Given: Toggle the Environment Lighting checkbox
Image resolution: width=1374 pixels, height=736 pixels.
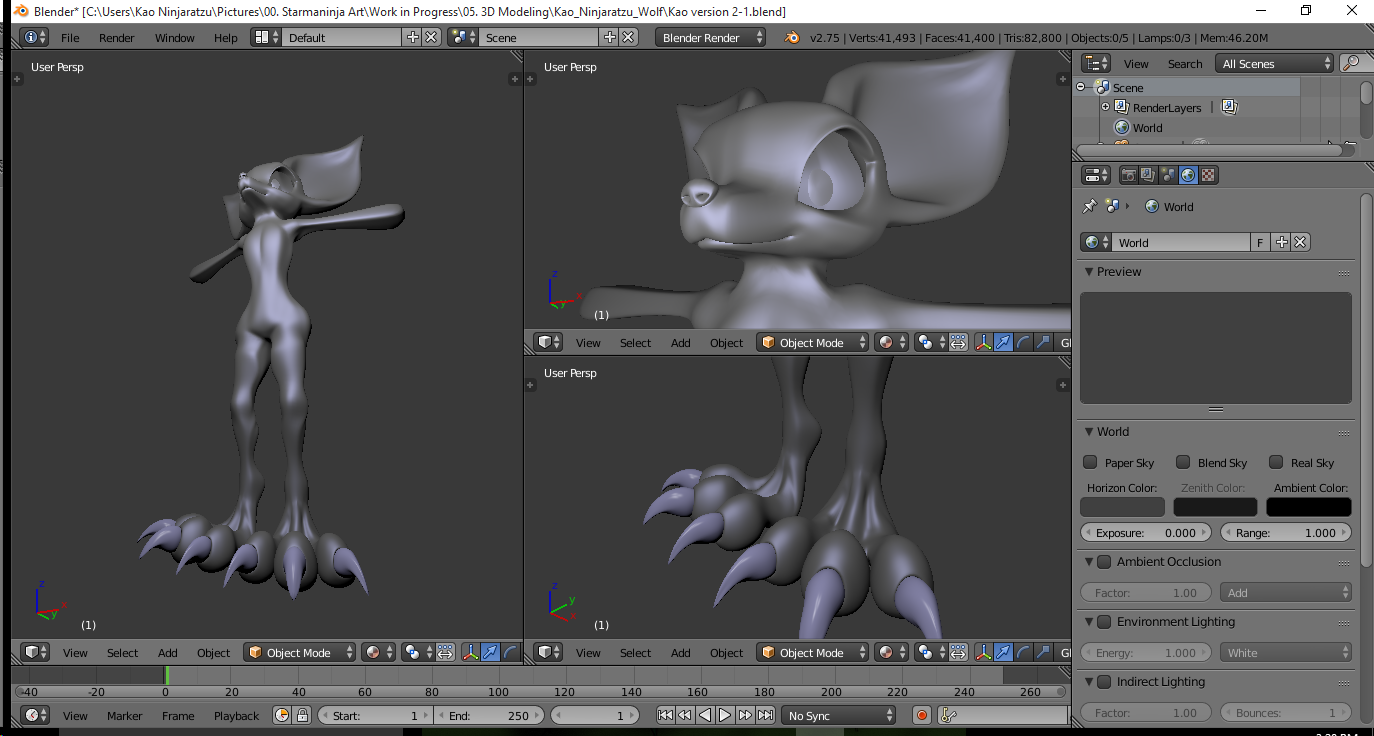Looking at the screenshot, I should pyautogui.click(x=1104, y=622).
